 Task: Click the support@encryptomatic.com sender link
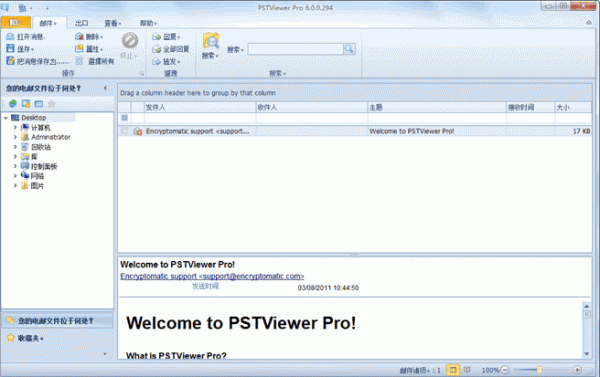tap(212, 276)
